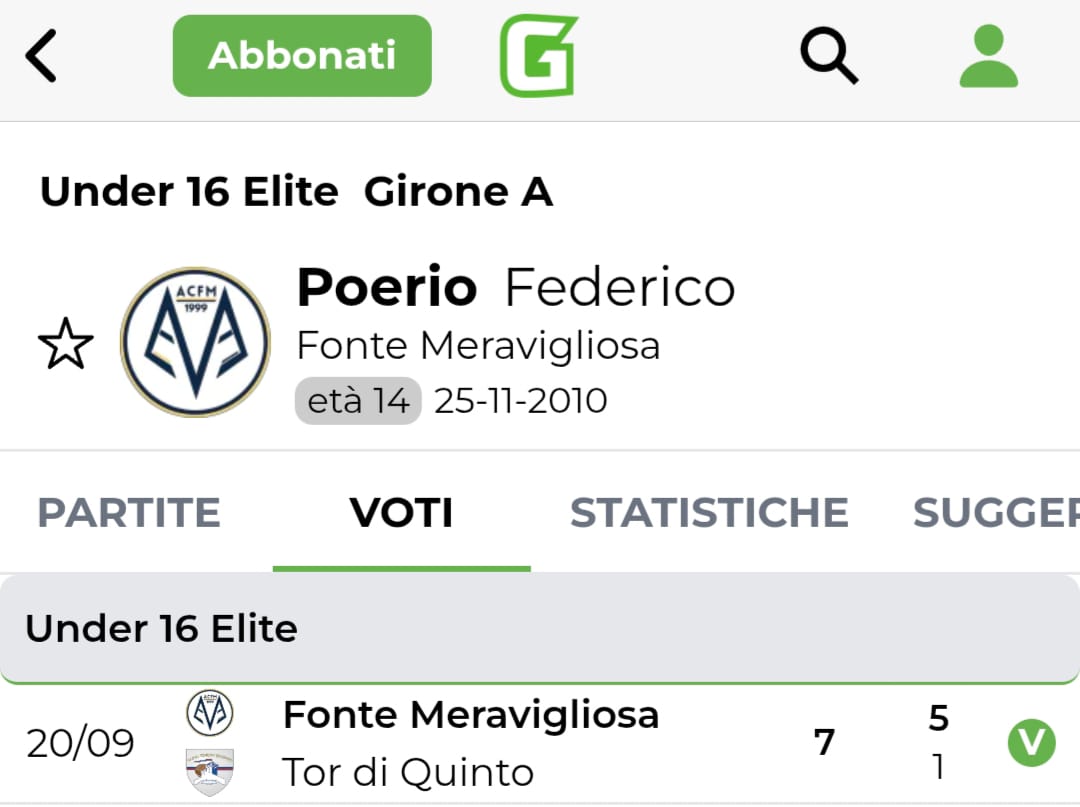Viewport: 1080px width, 807px height.
Task: Click the player name Poerio Federico
Action: click(x=515, y=288)
